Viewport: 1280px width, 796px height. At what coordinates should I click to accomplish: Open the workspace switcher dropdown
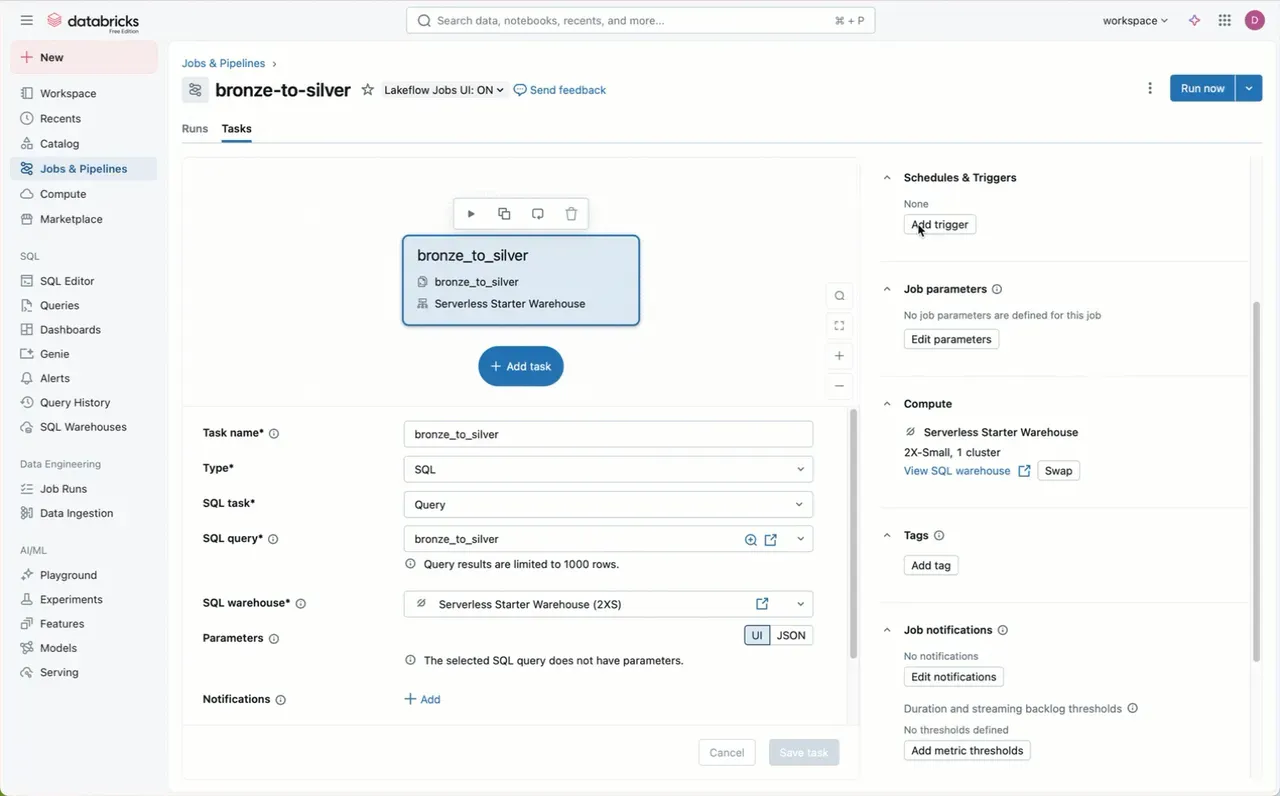(x=1135, y=20)
